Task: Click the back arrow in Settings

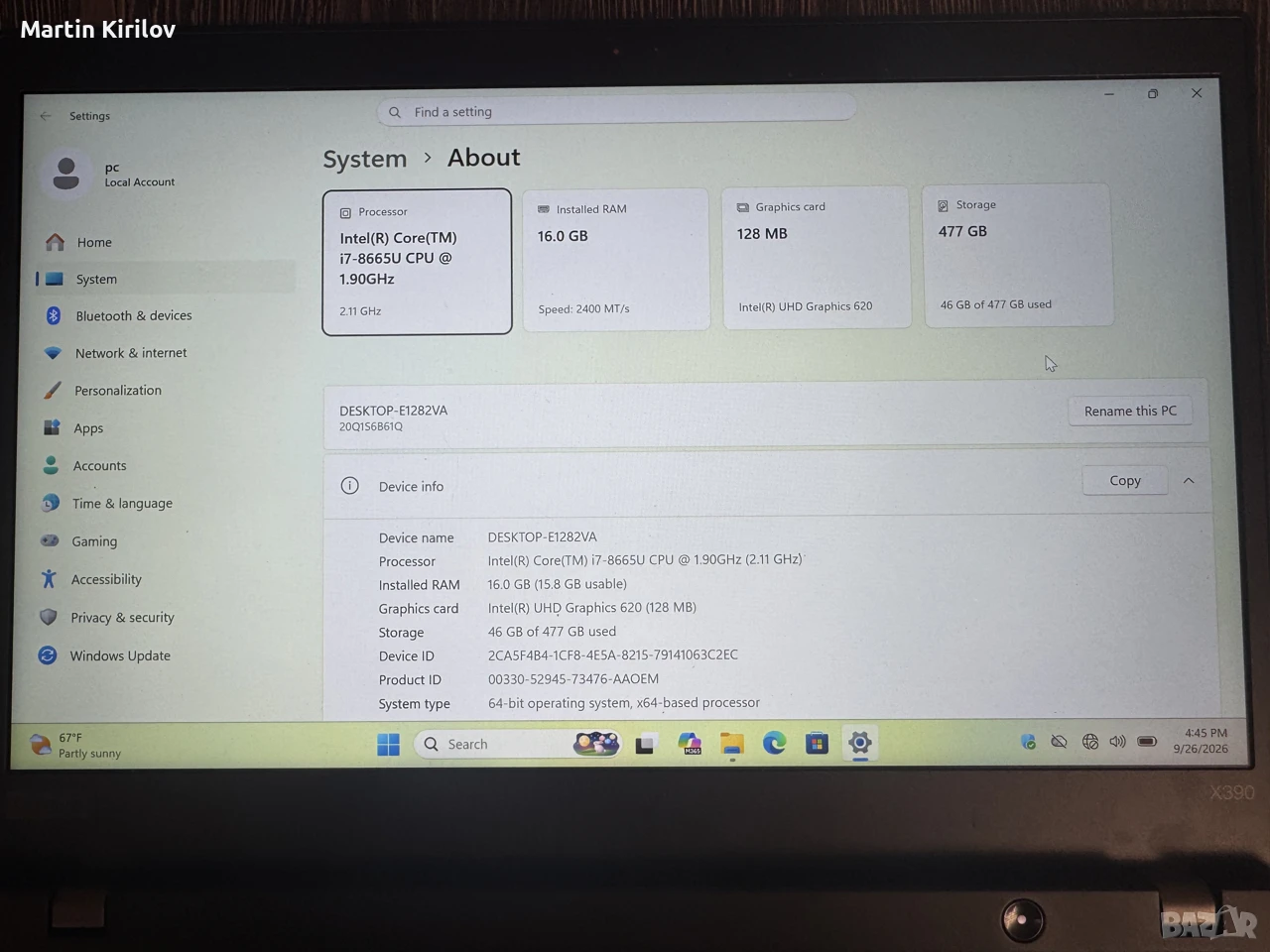Action: (46, 116)
